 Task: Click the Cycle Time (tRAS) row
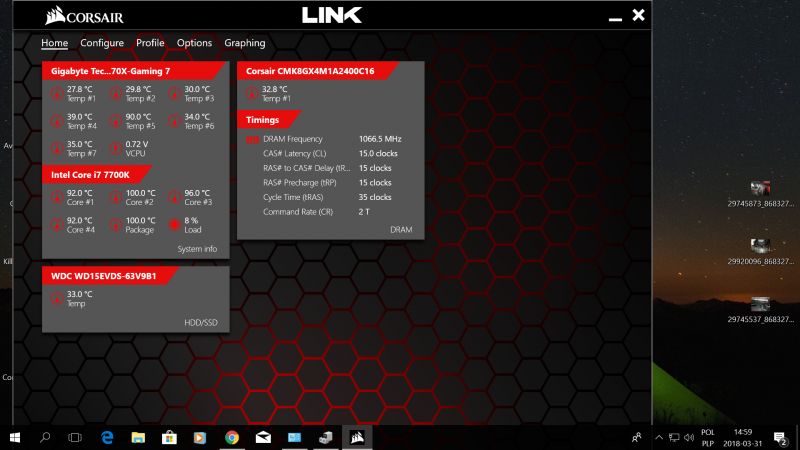327,197
